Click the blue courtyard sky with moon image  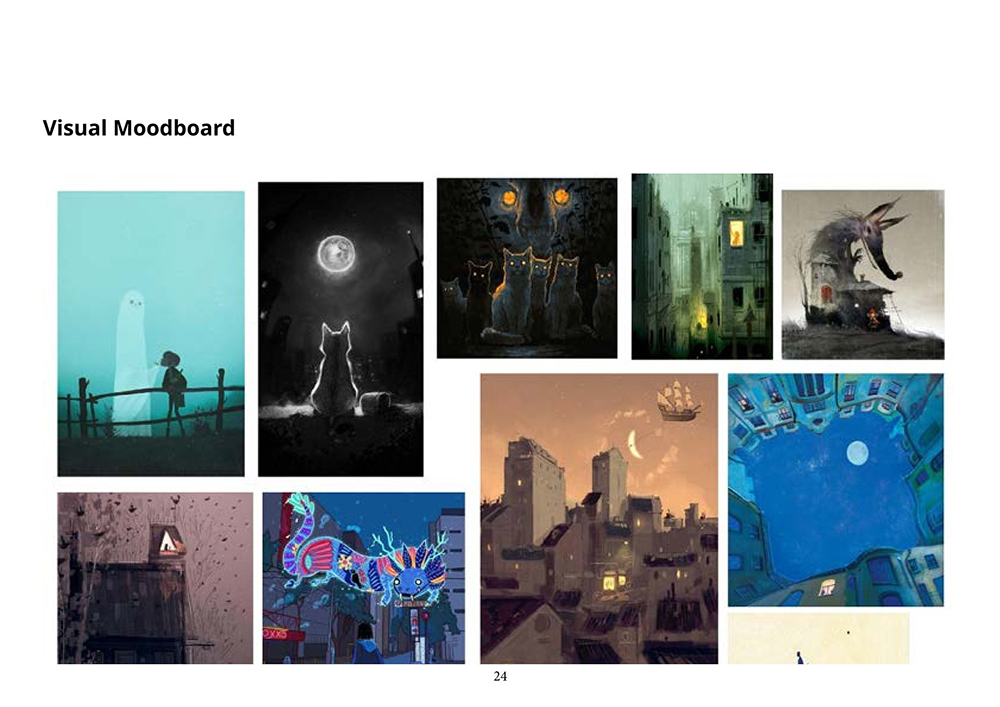835,490
